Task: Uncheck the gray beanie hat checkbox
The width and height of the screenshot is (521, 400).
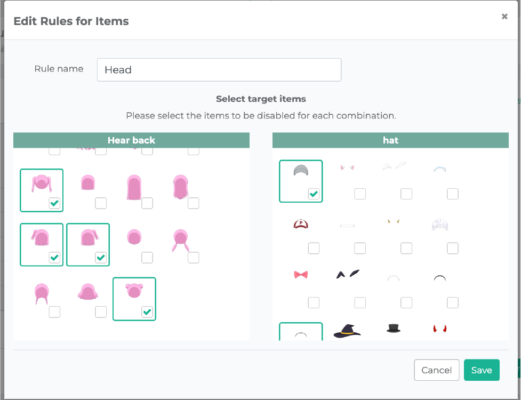Action: click(x=314, y=194)
